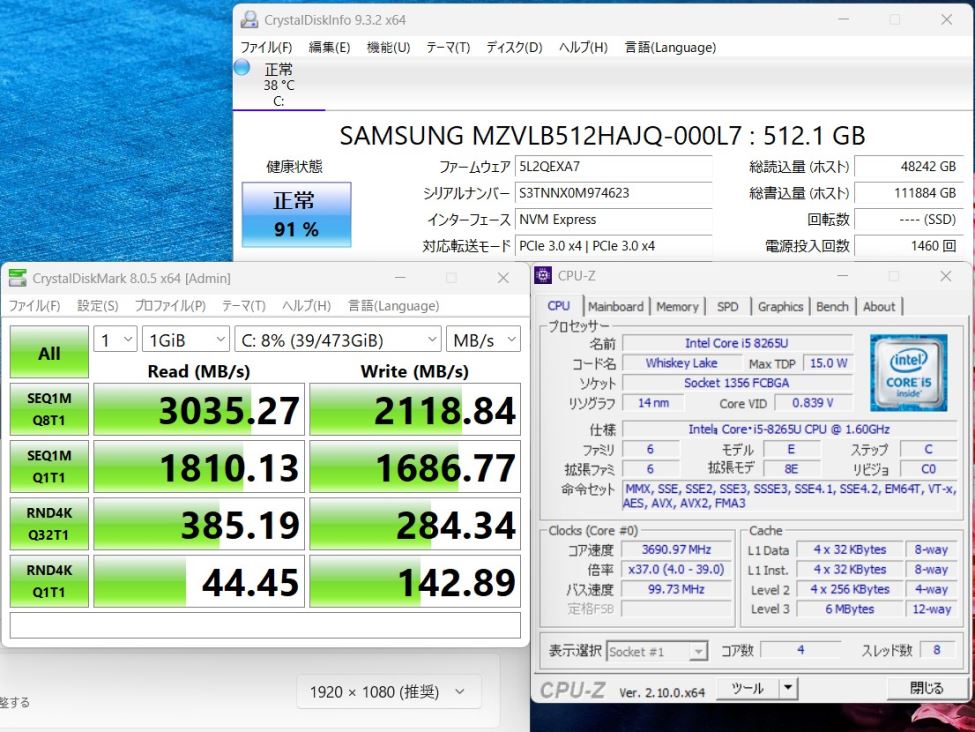
Task: Open the test size dropdown showing 1GiB
Action: (186, 340)
